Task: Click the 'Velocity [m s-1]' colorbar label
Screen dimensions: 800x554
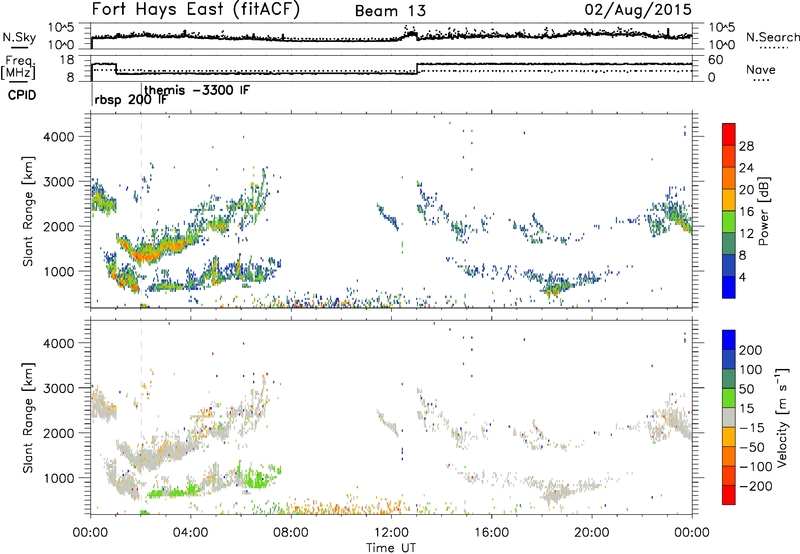Action: coord(782,417)
